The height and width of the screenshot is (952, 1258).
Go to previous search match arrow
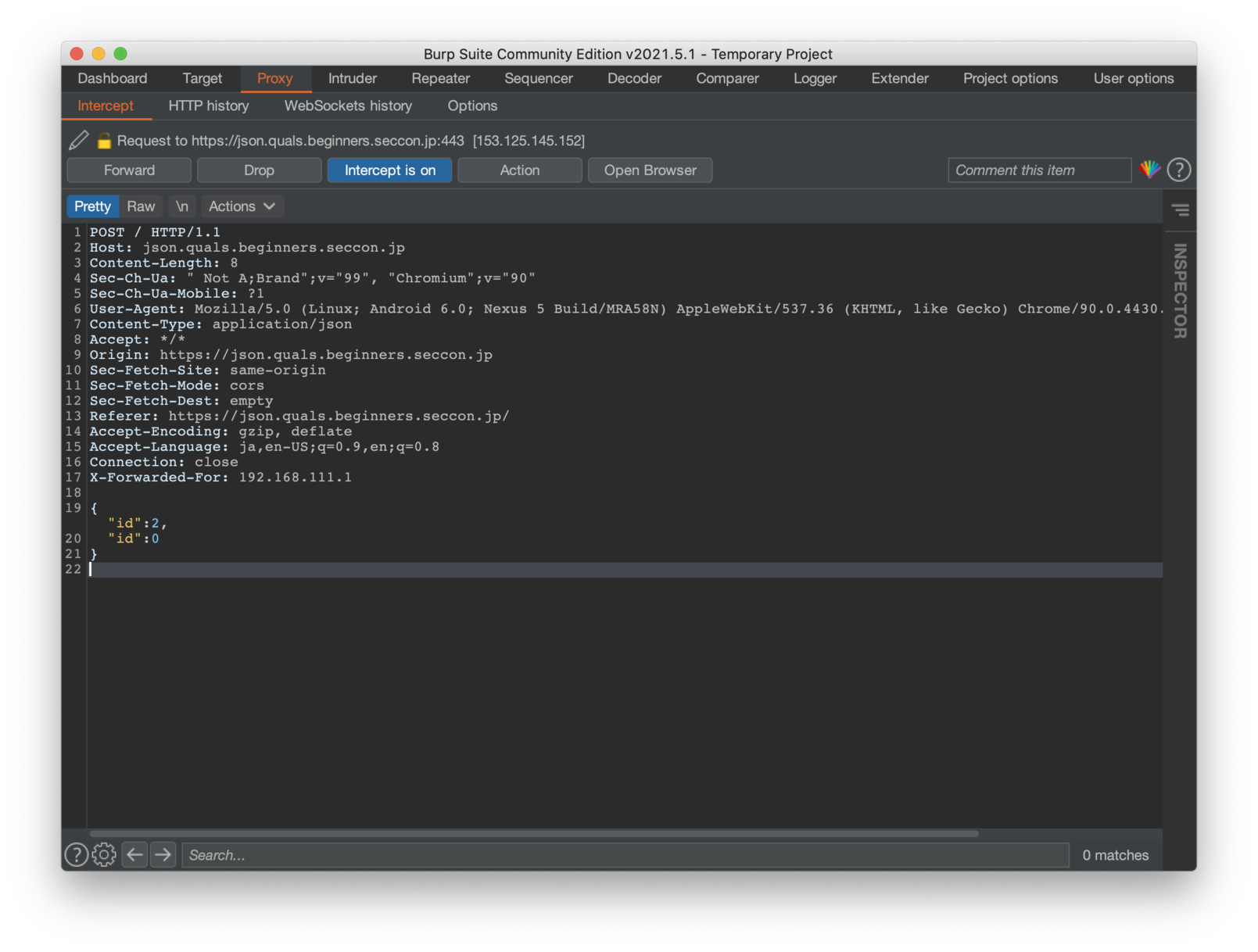click(x=134, y=855)
